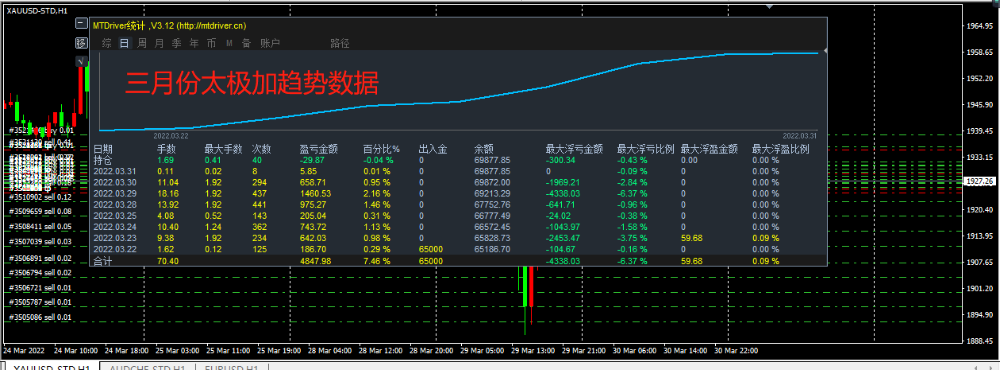Viewport: 1000px width, 370px height.
Task: Click the 65000 deposit on 2022.03.22
Action: (x=430, y=248)
